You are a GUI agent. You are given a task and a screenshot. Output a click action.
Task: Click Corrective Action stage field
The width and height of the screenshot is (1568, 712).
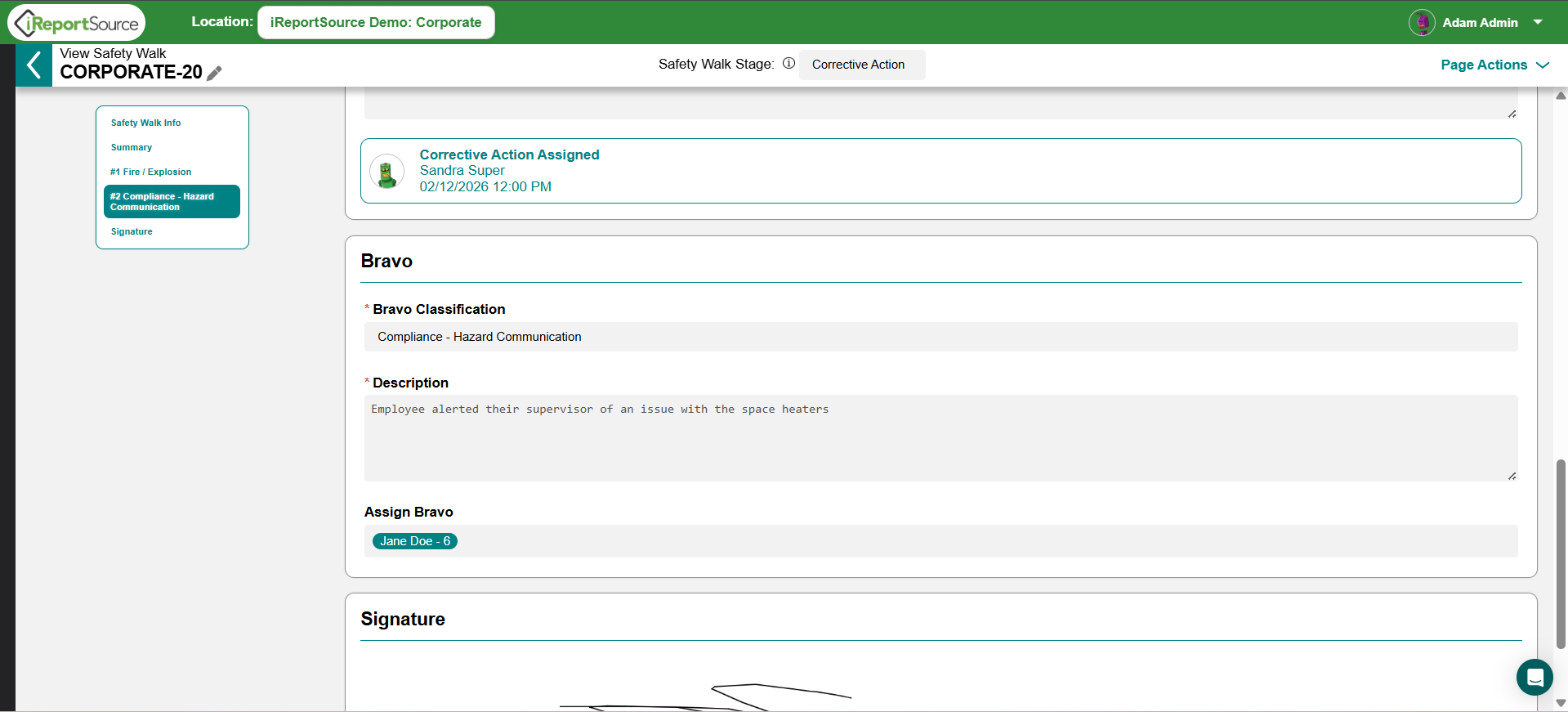coord(862,65)
